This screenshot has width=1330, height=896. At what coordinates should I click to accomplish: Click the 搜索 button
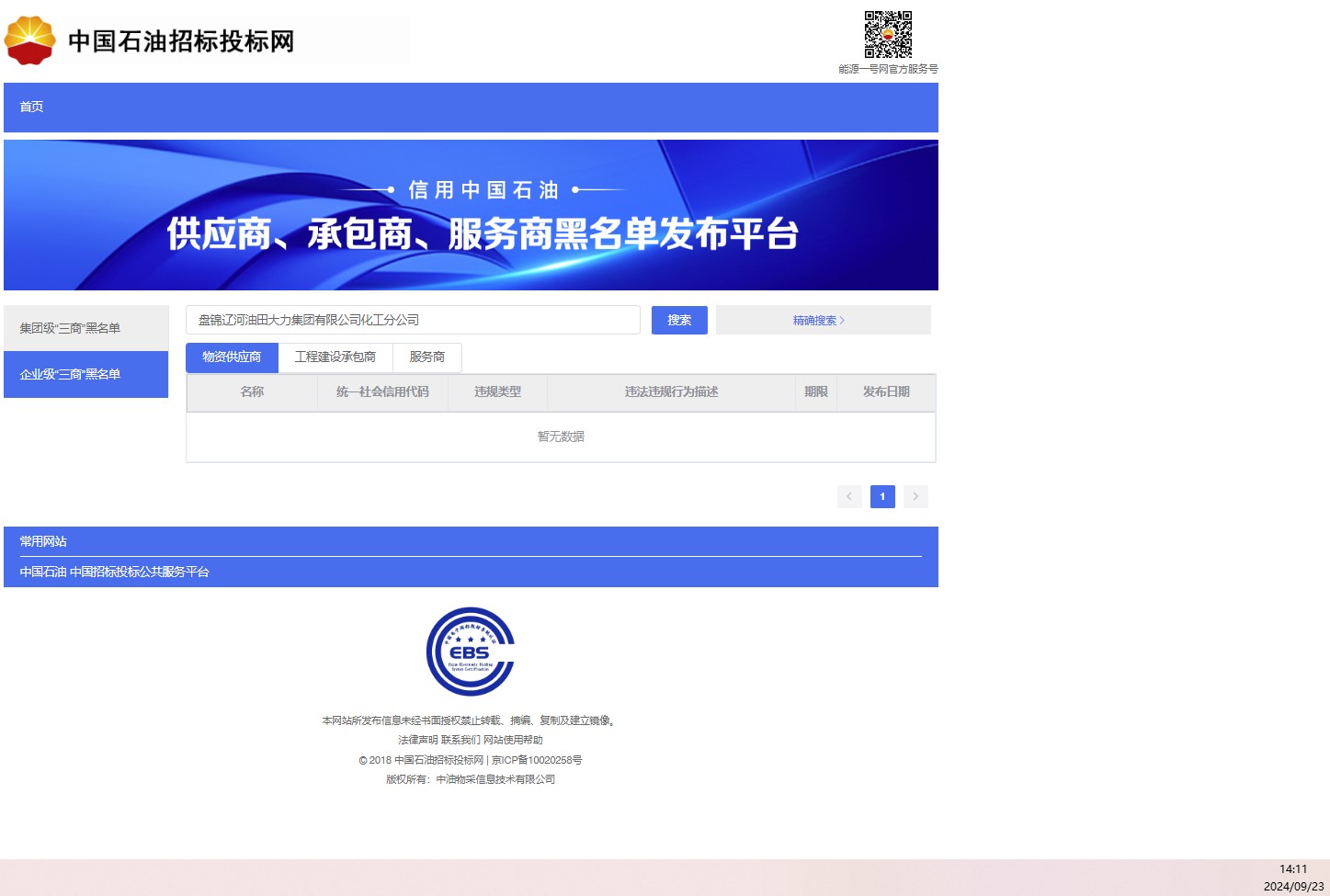(679, 320)
